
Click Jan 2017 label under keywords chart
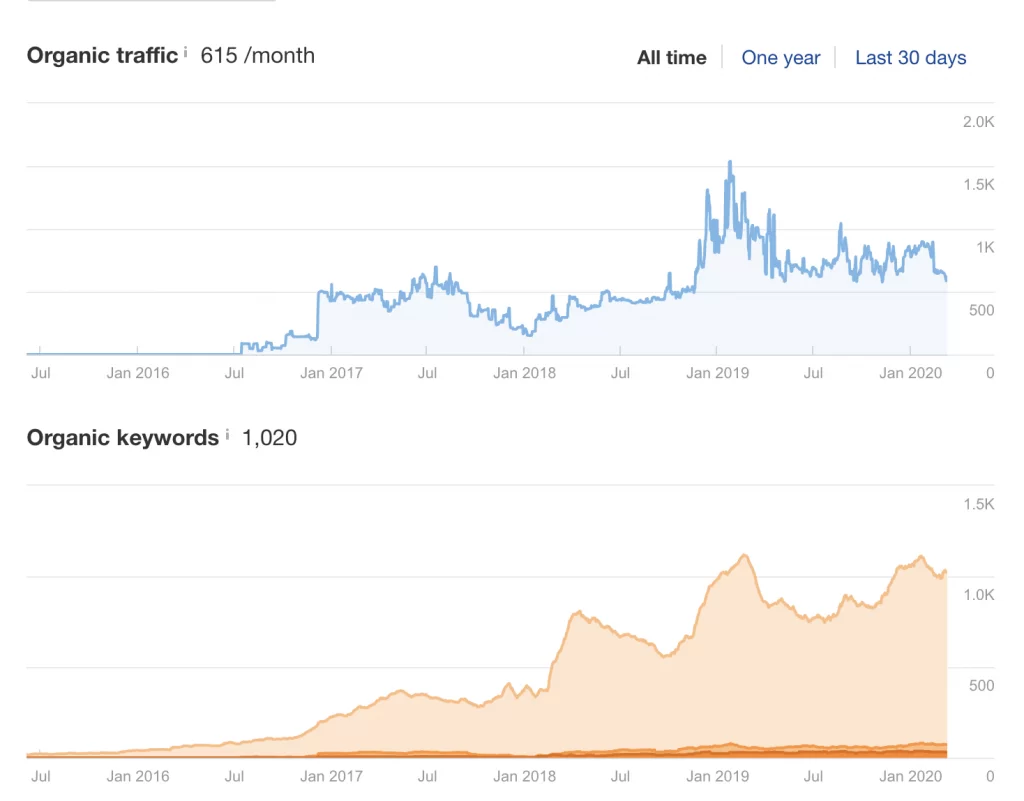pyautogui.click(x=331, y=775)
